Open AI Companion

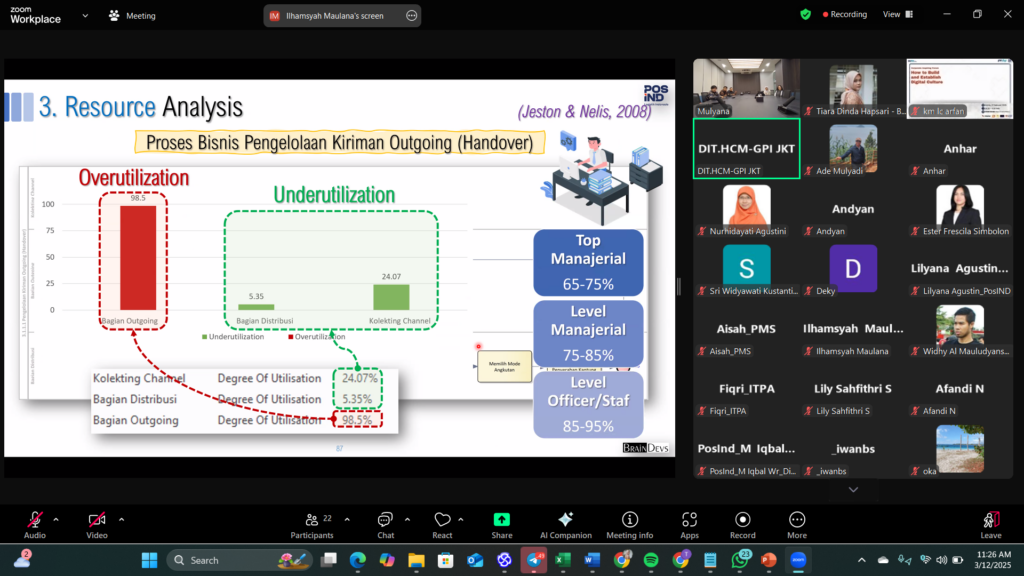(x=565, y=524)
